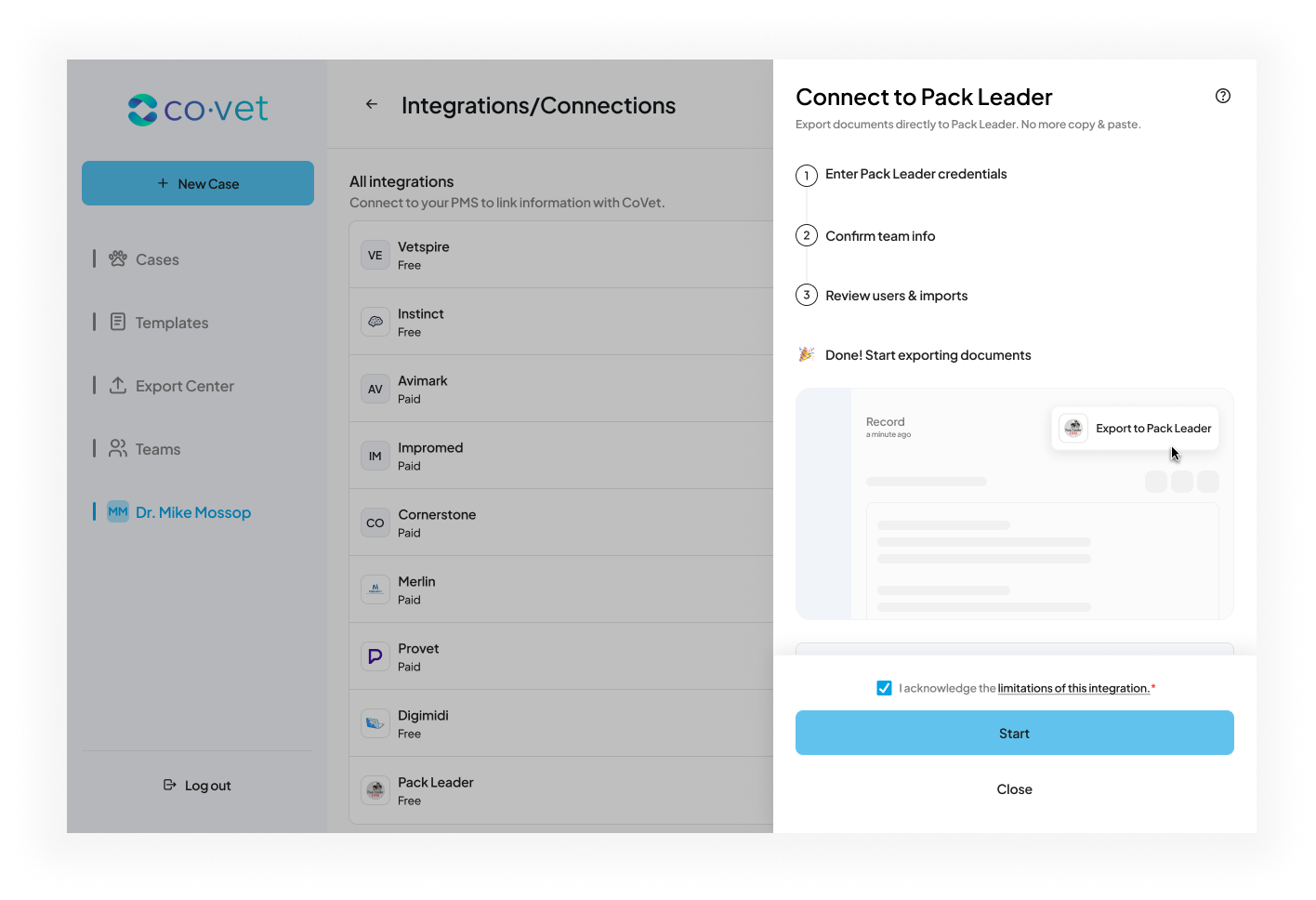Click the Vetspire VE icon
The image size is (1316, 900).
point(375,255)
